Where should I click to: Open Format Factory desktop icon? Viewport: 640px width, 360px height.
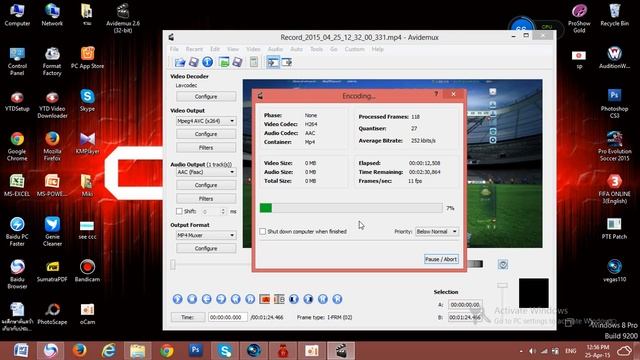coord(52,61)
